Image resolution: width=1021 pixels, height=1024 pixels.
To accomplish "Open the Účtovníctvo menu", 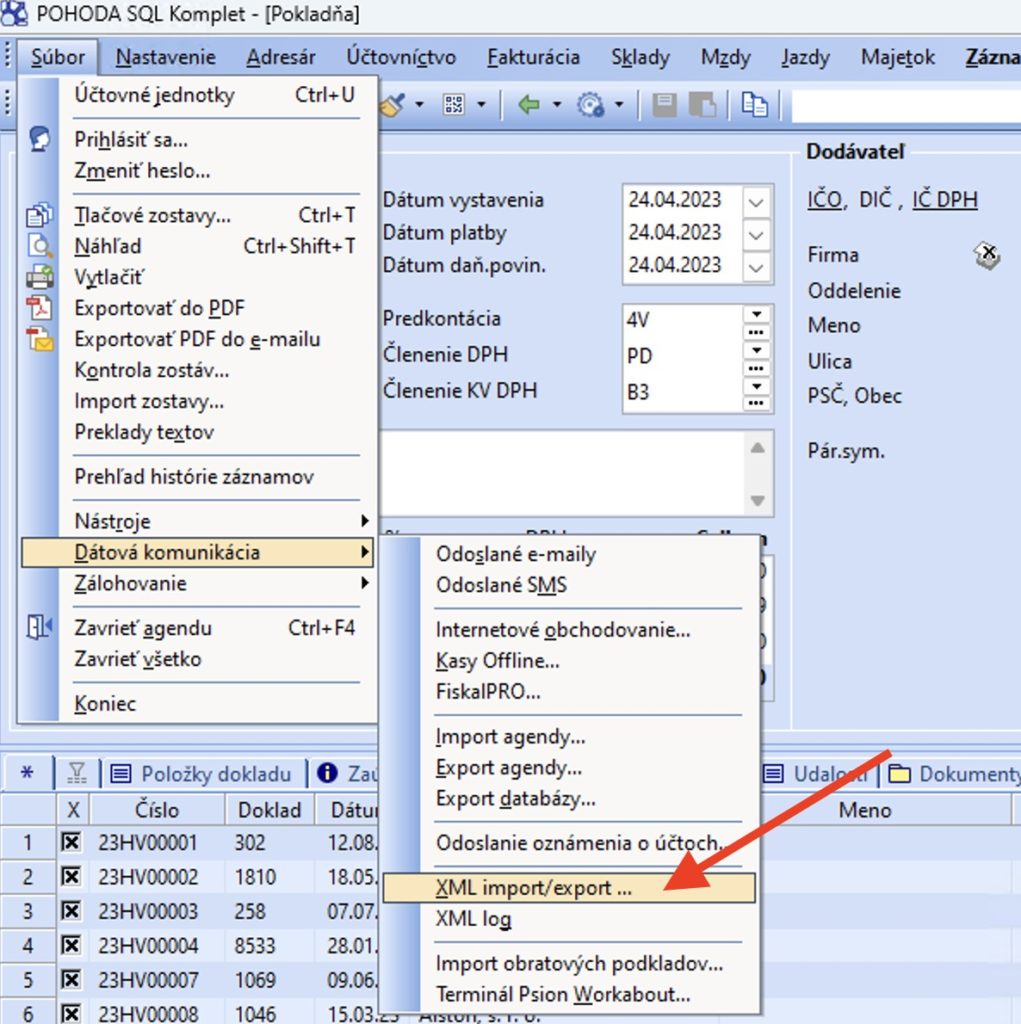I will coord(401,57).
